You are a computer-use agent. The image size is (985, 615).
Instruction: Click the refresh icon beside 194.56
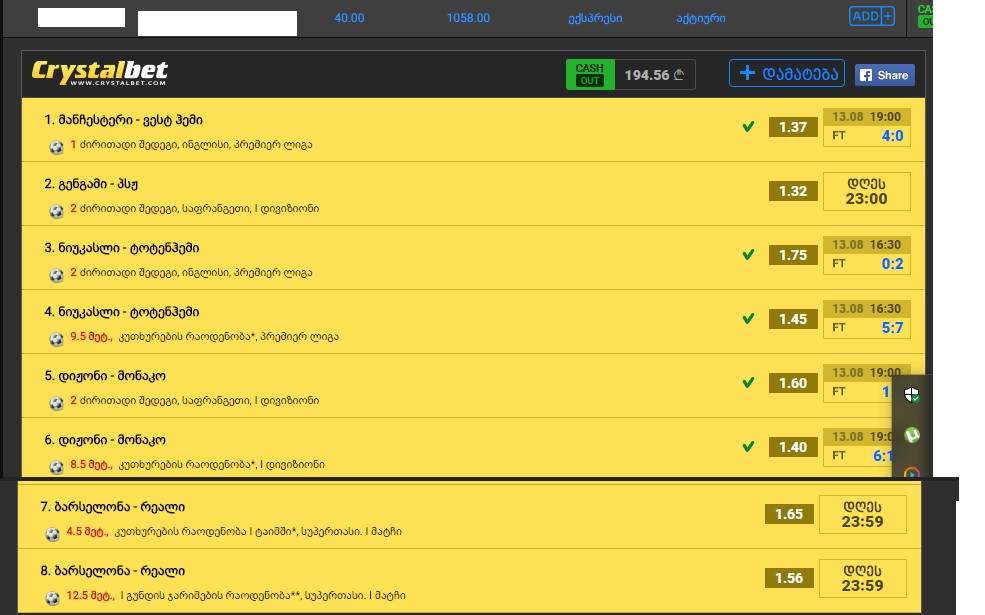(679, 75)
